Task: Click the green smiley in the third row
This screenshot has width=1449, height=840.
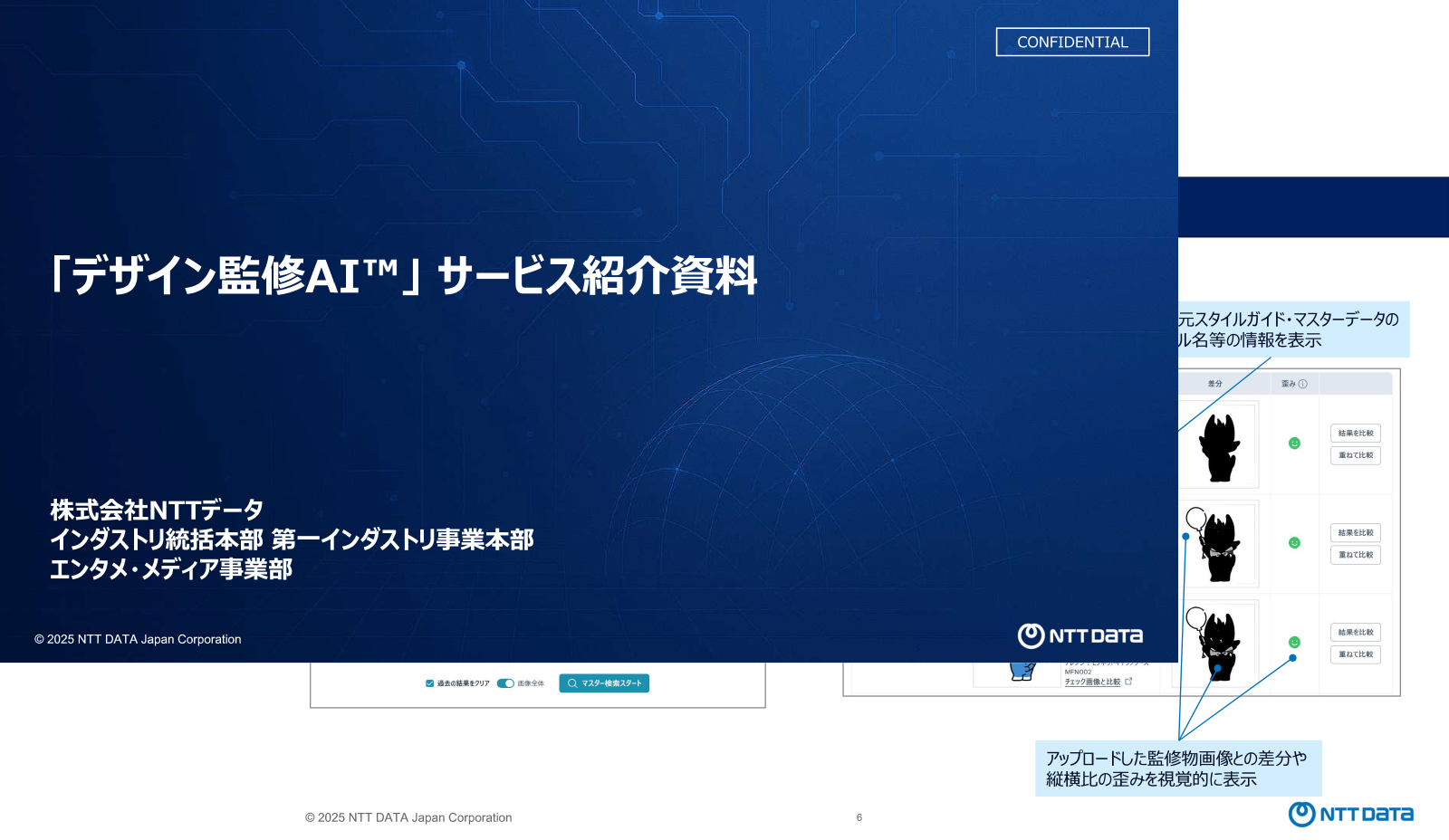Action: pyautogui.click(x=1294, y=643)
